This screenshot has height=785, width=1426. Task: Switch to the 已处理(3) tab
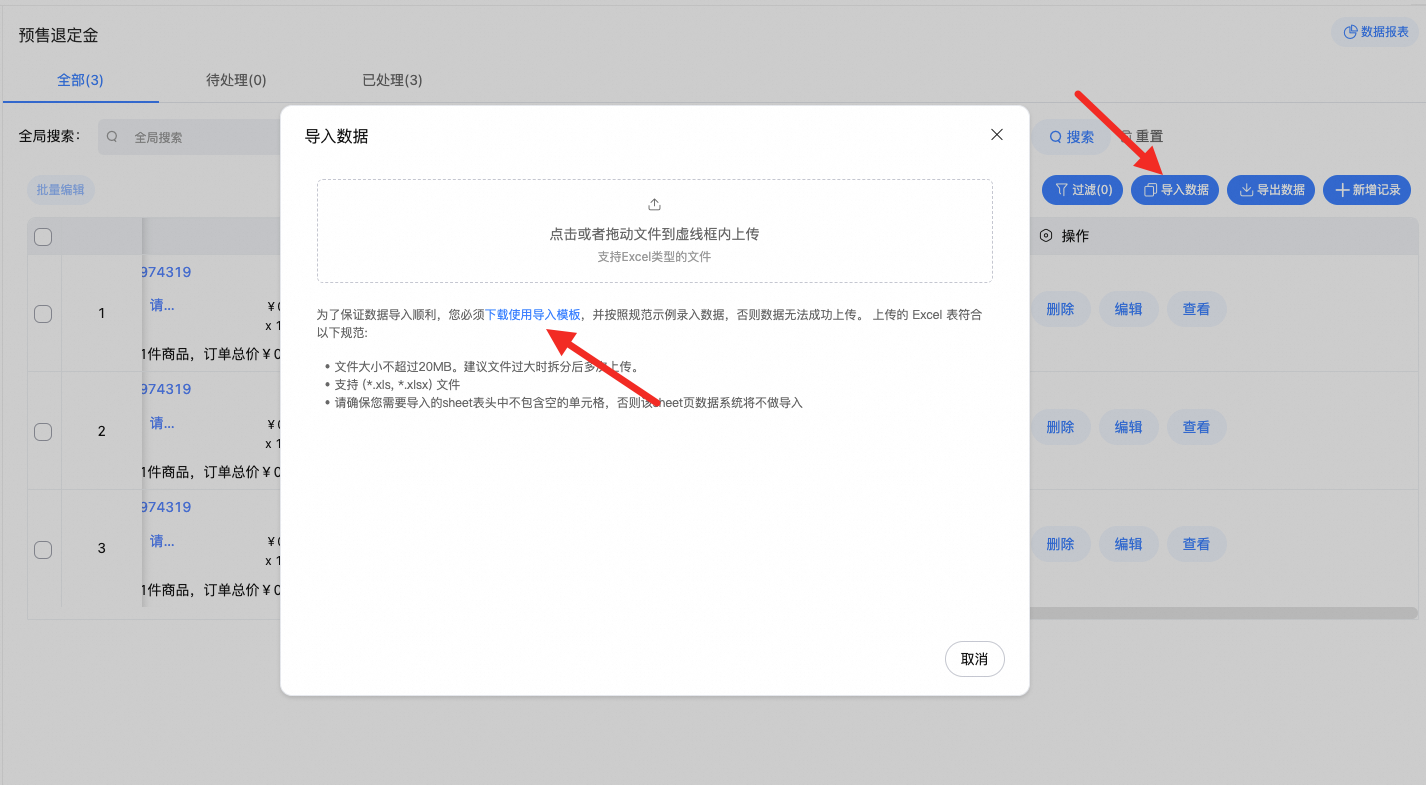point(392,80)
